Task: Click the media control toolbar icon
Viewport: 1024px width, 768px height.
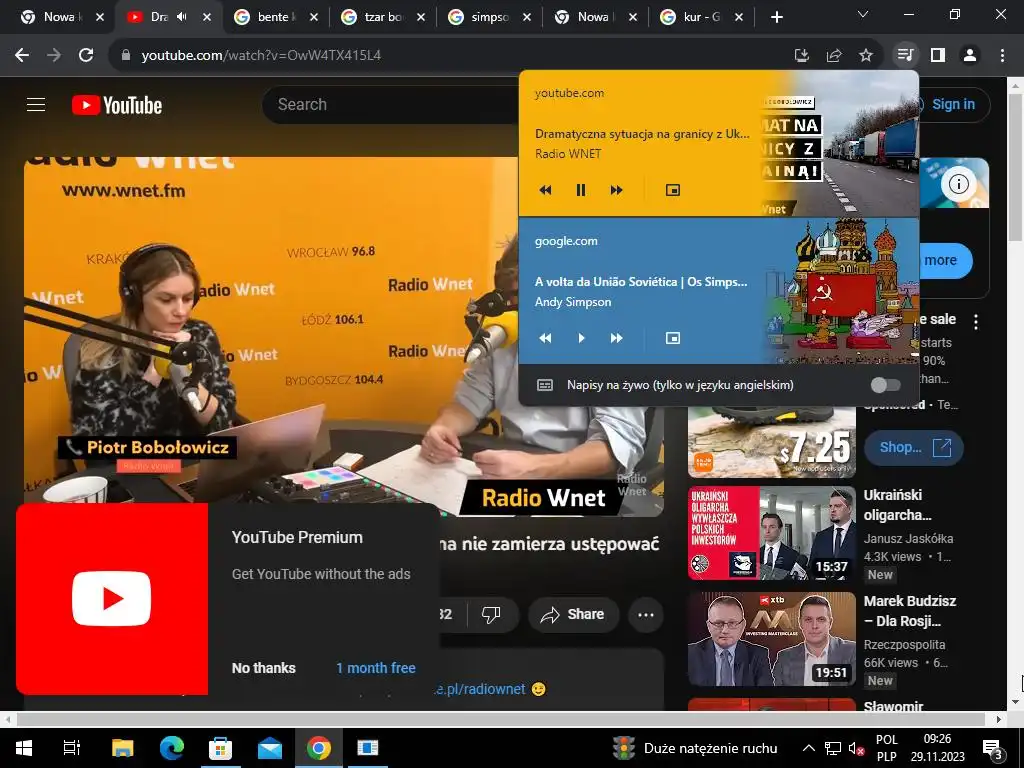Action: click(905, 55)
